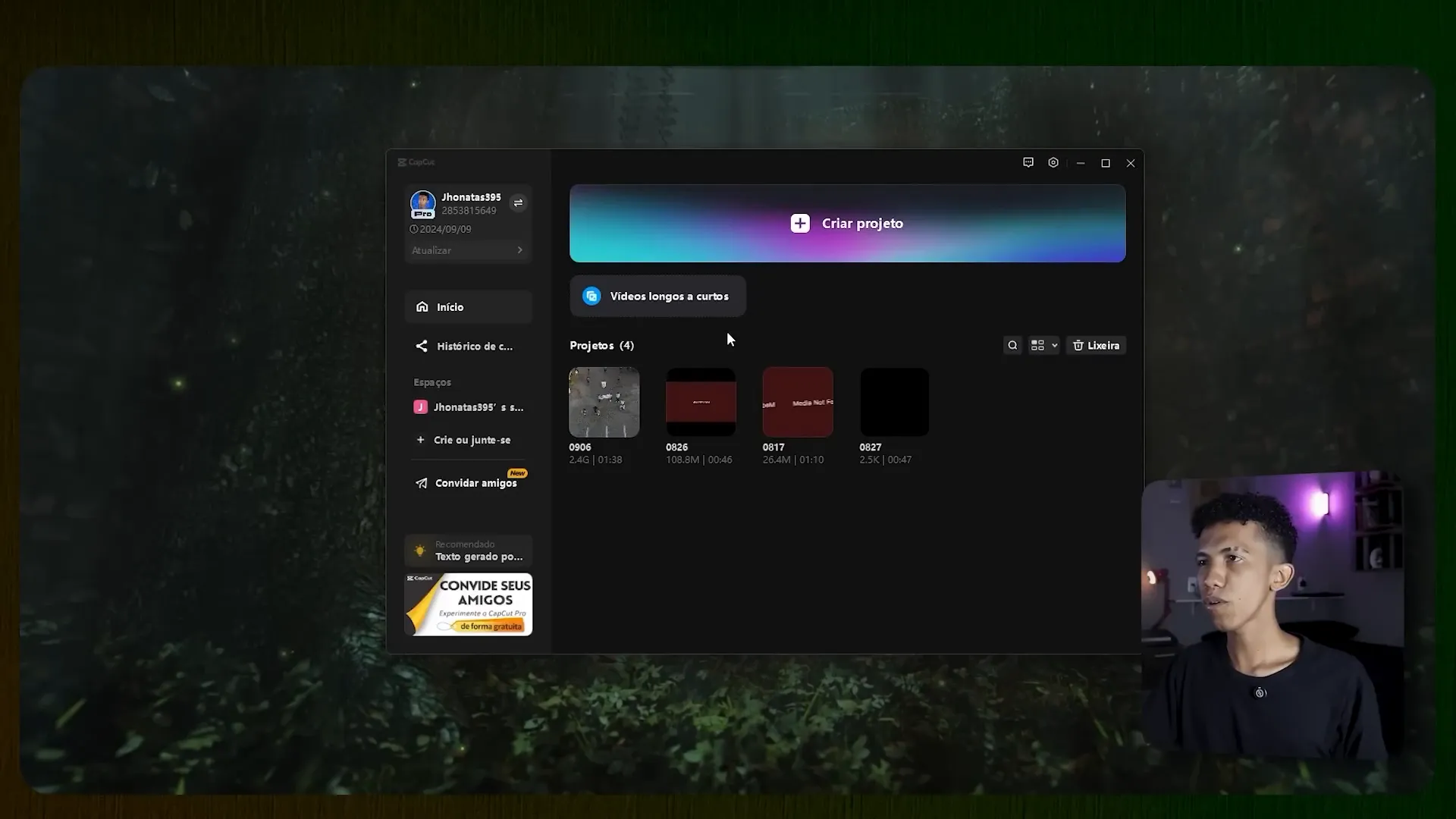Click the search projects magnifier icon

(1012, 345)
